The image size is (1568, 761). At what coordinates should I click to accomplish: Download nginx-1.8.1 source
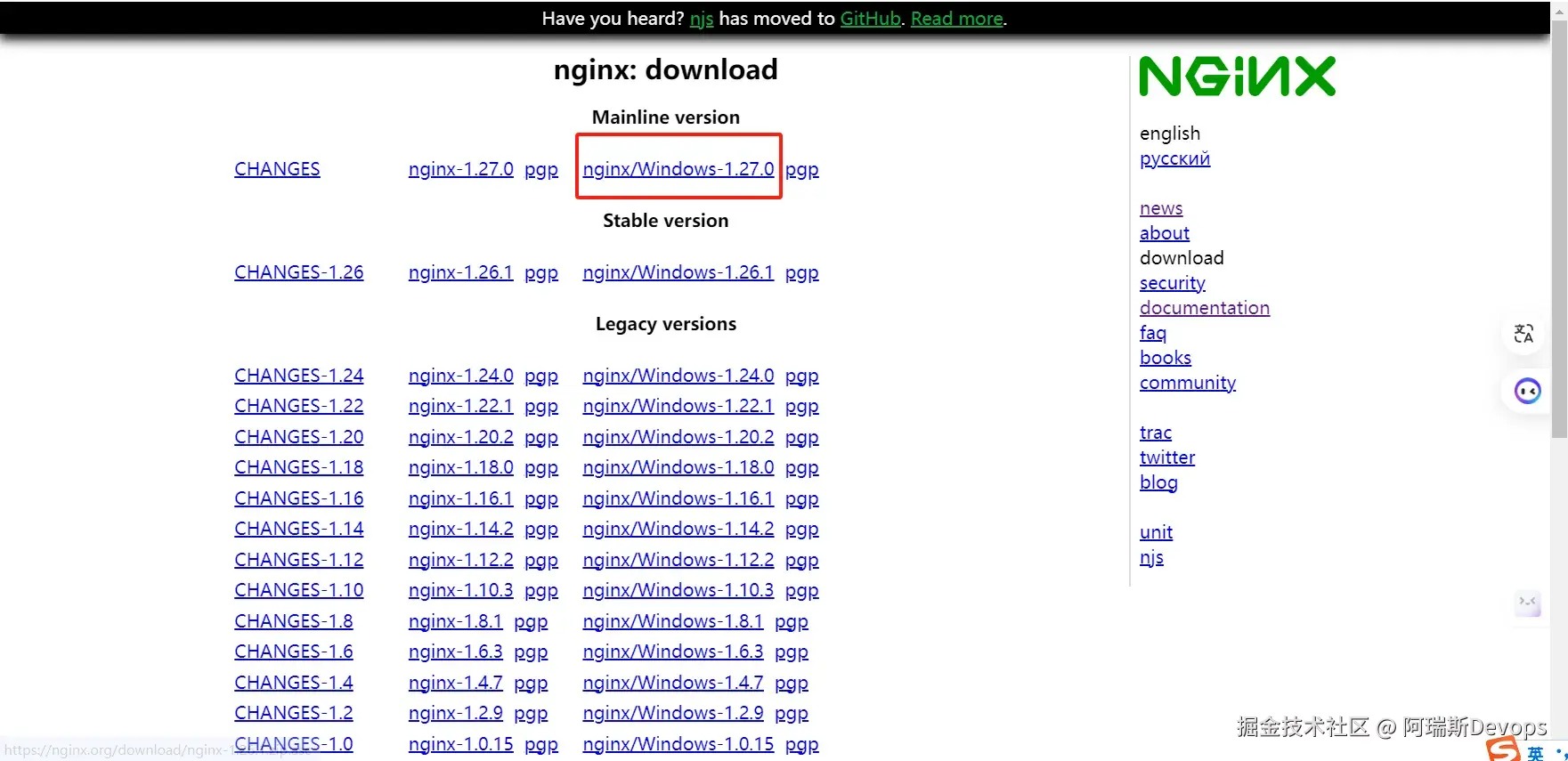tap(456, 621)
